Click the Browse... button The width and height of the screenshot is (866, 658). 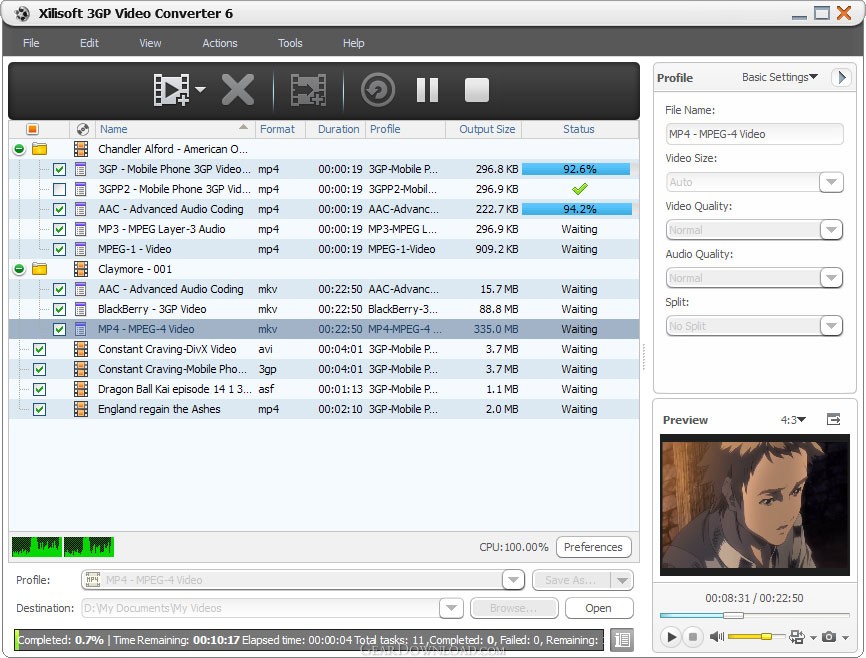click(x=514, y=608)
